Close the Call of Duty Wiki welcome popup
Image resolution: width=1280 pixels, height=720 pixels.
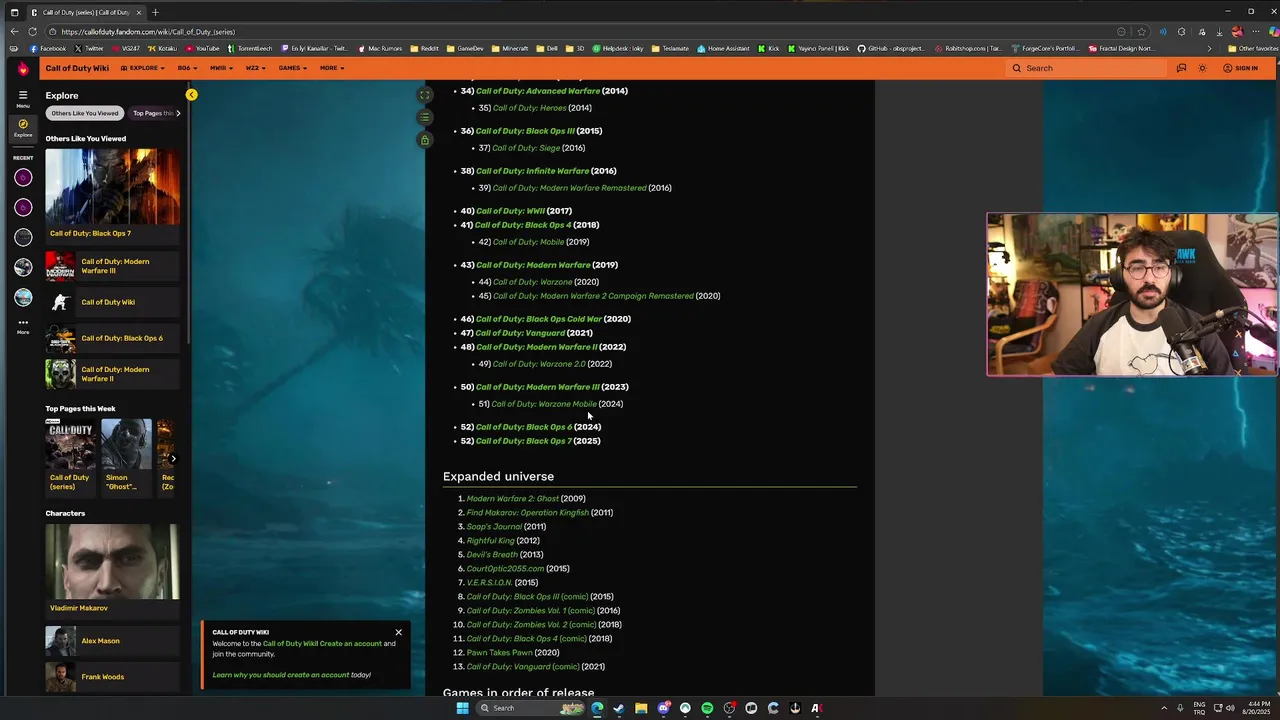coord(398,632)
